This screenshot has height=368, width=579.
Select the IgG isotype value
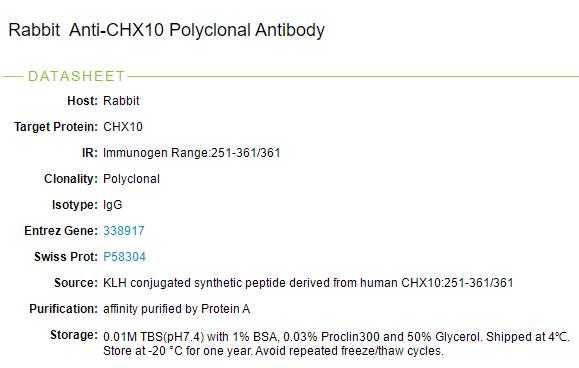coord(113,205)
